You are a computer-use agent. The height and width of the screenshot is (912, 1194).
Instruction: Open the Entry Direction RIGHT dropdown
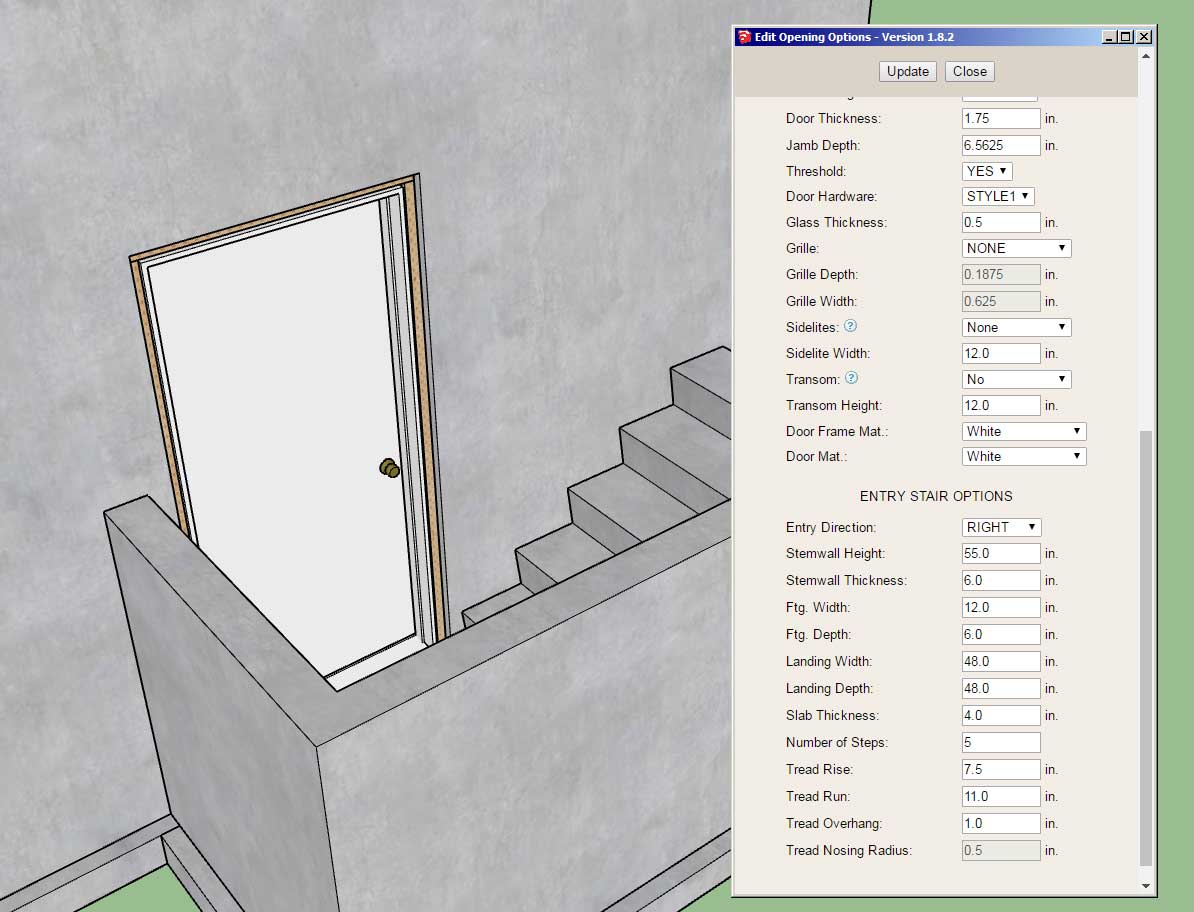(x=1002, y=527)
